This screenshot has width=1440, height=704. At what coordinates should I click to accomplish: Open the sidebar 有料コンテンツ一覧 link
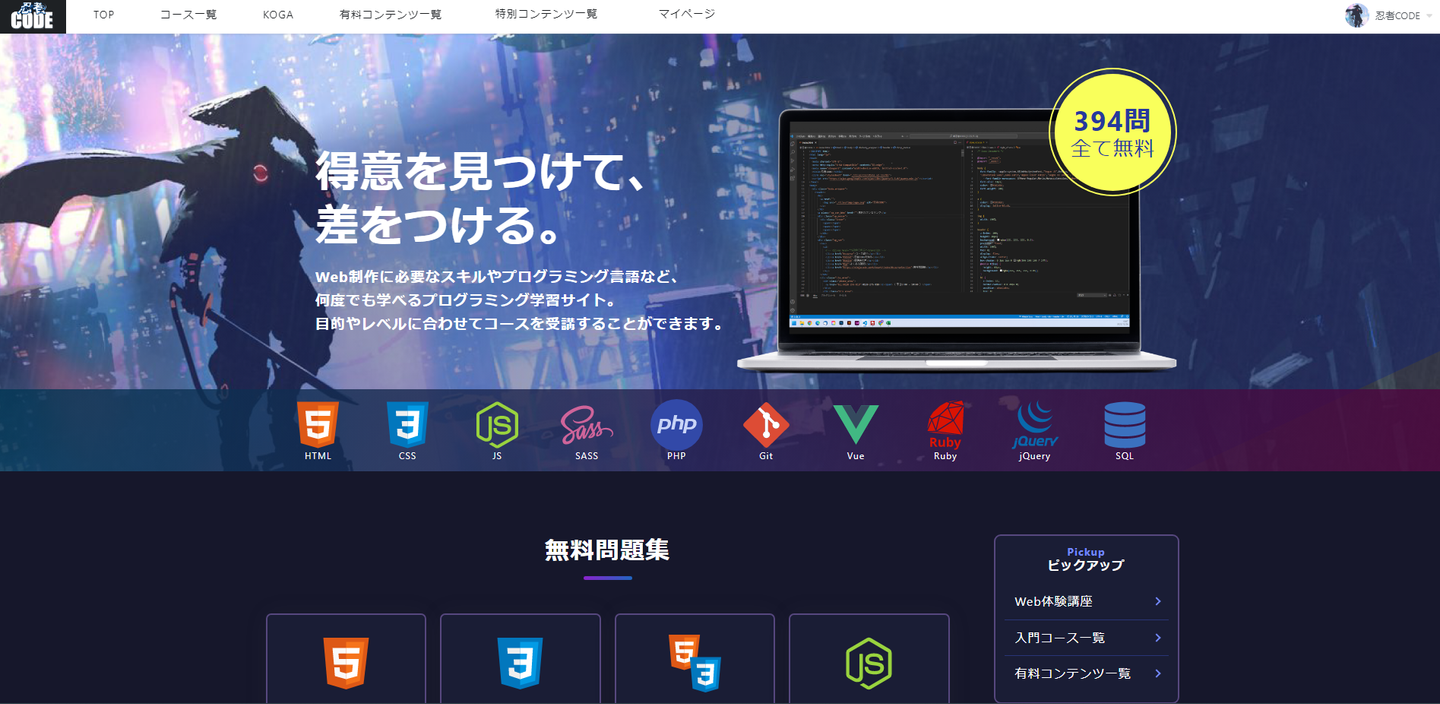[x=1072, y=674]
